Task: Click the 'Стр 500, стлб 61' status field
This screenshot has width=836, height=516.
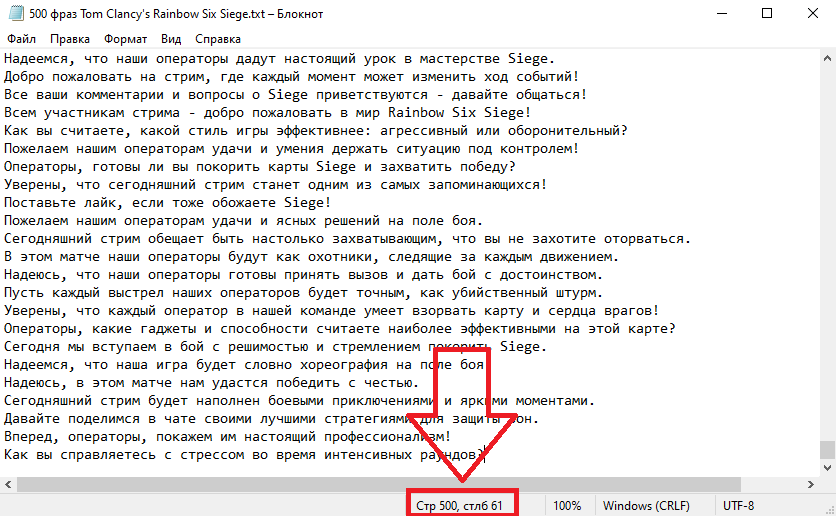Action: [459, 506]
